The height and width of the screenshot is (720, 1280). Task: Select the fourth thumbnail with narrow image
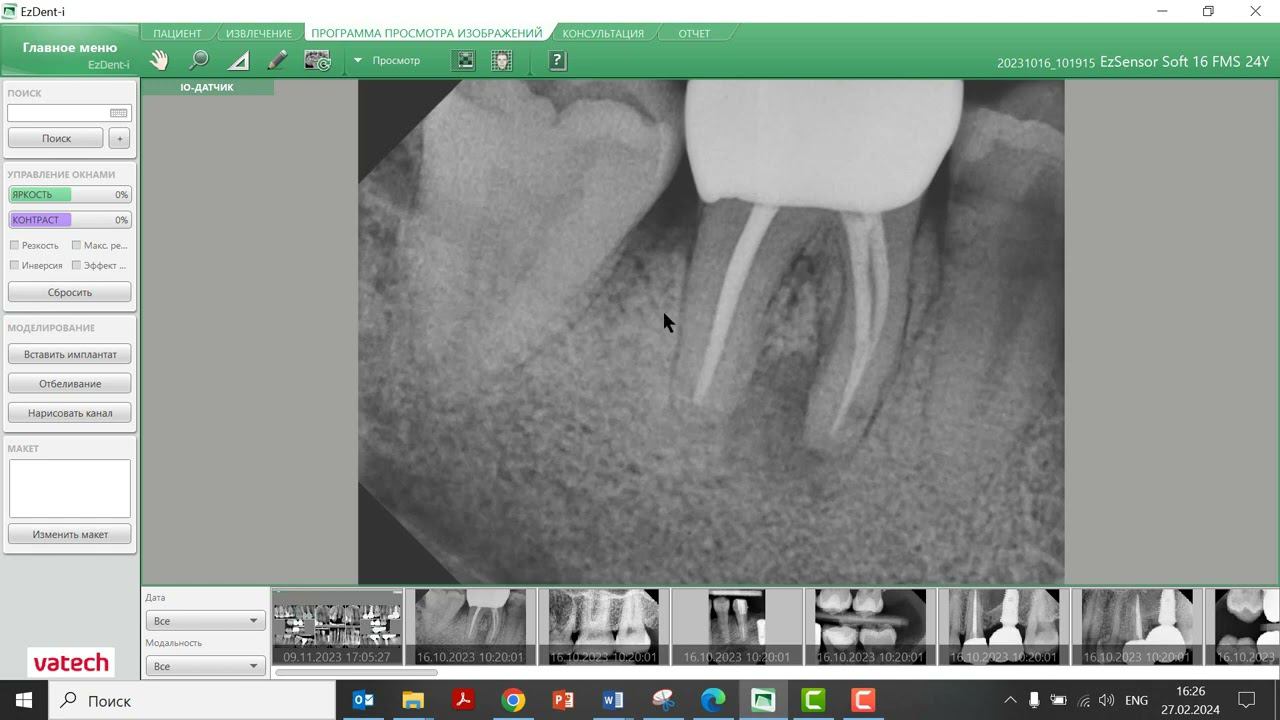(x=737, y=627)
